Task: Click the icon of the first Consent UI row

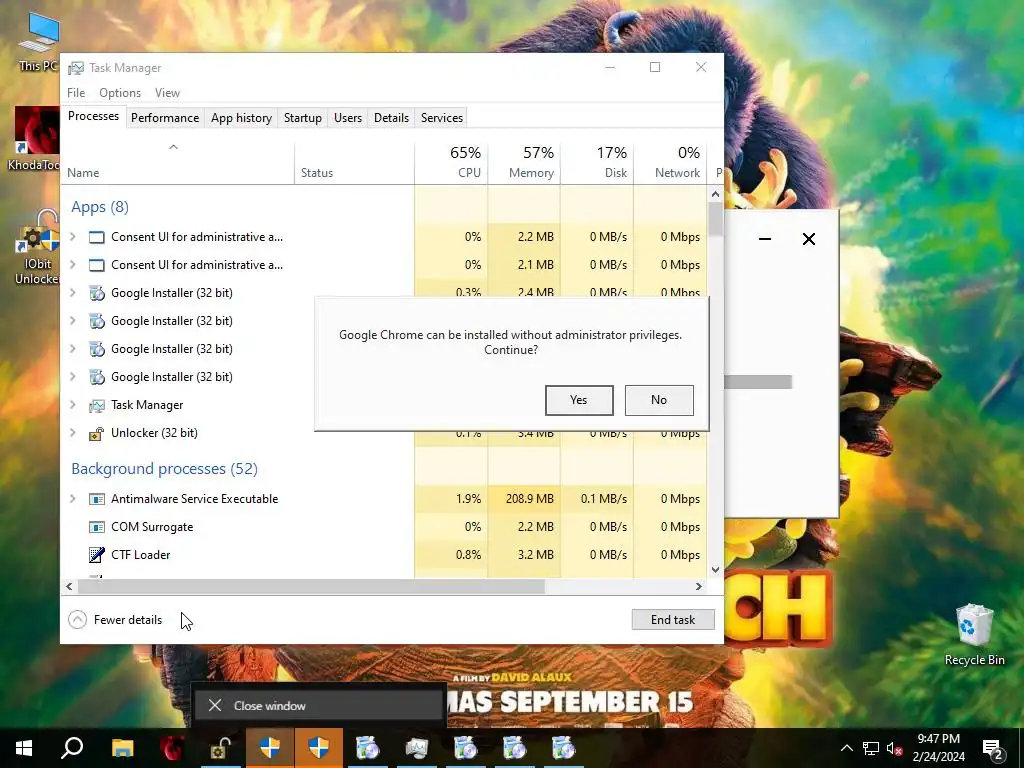Action: coord(97,237)
